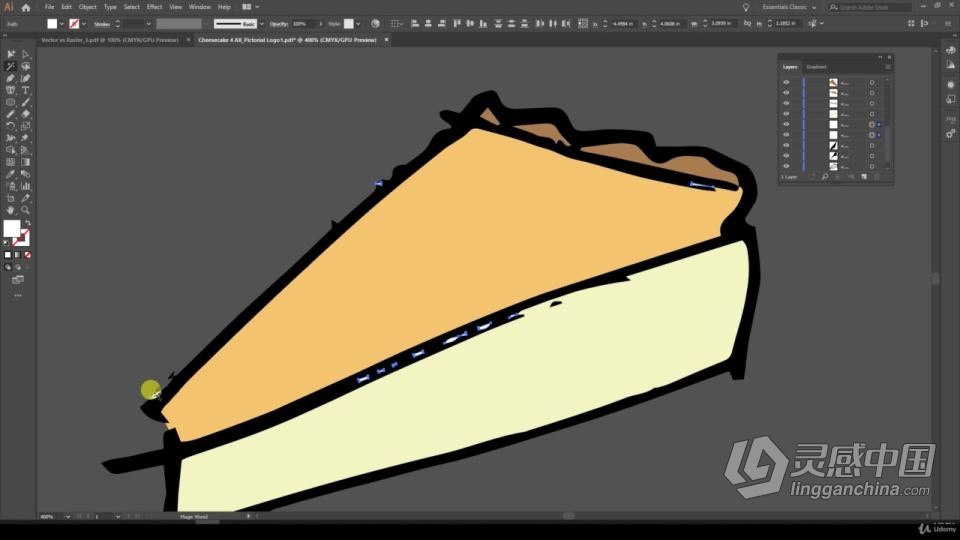Toggle visibility of fourth layer item
The width and height of the screenshot is (960, 540).
coord(786,113)
